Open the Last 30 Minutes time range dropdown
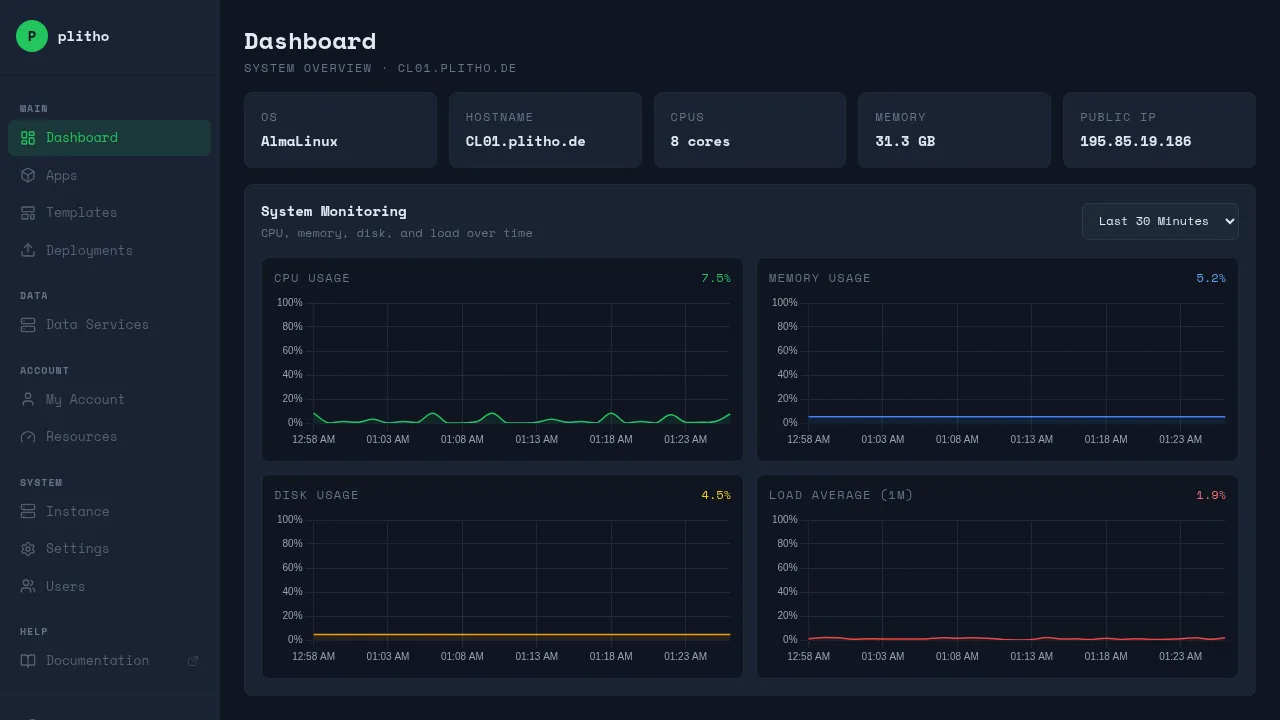Viewport: 1280px width, 720px height. (1160, 221)
